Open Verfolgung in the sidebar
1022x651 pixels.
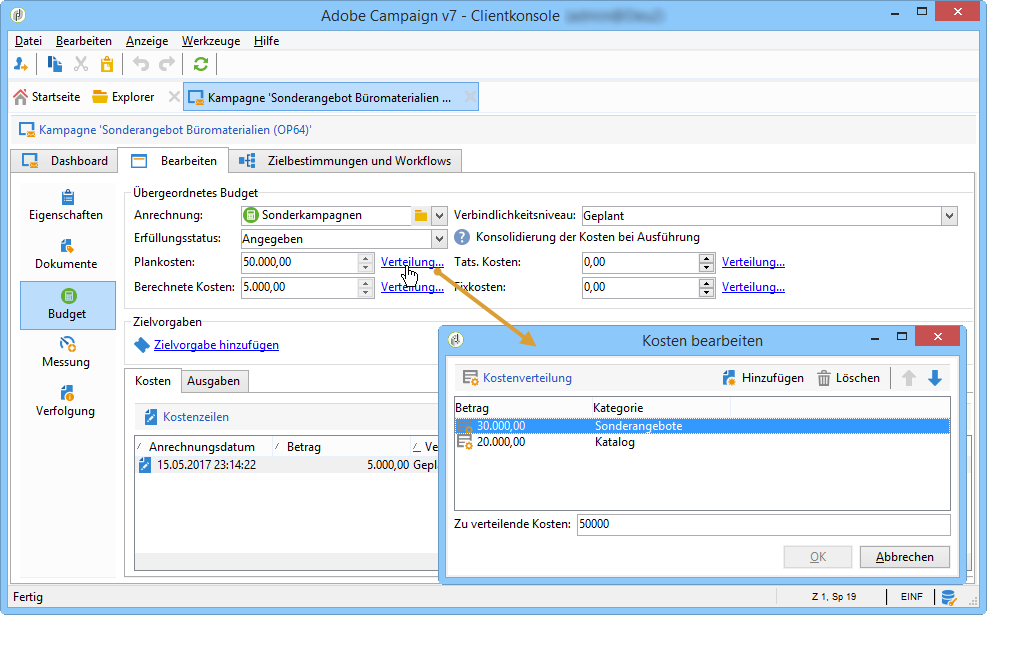tap(66, 401)
